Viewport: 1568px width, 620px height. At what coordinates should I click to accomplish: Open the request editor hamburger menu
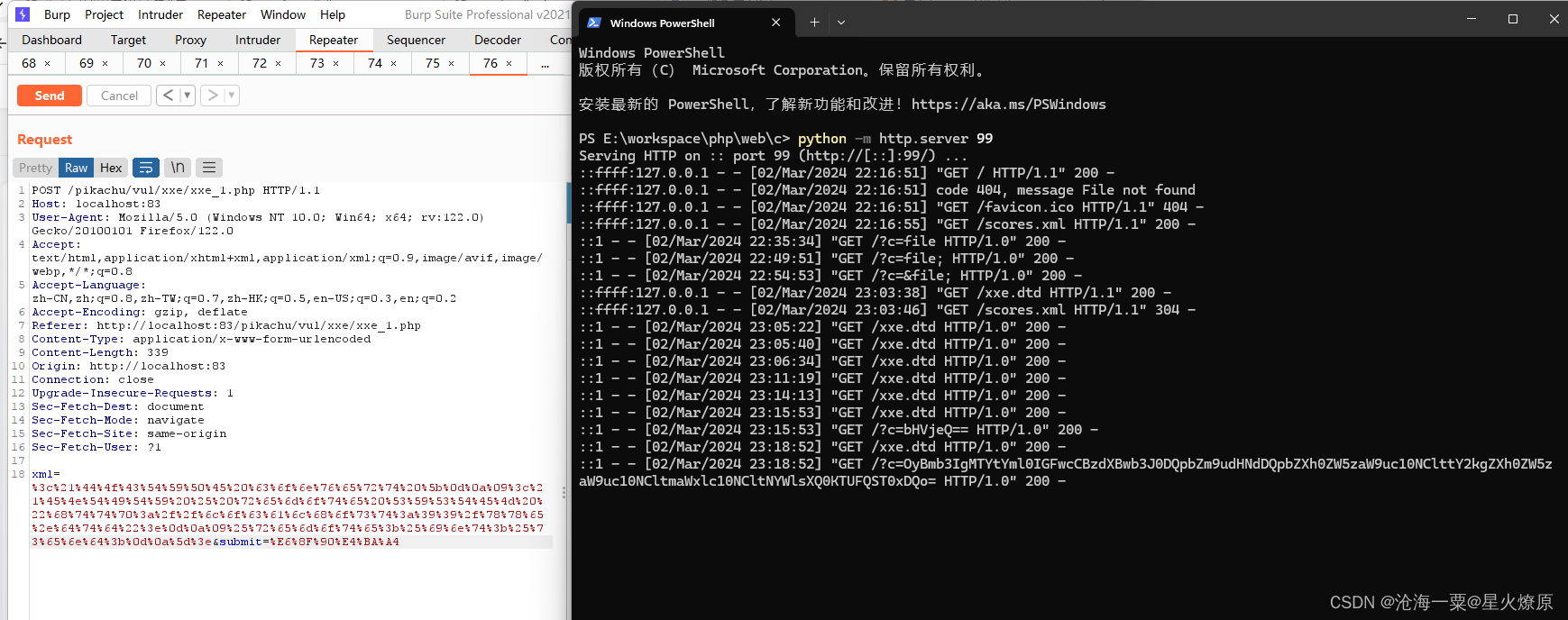coord(209,168)
